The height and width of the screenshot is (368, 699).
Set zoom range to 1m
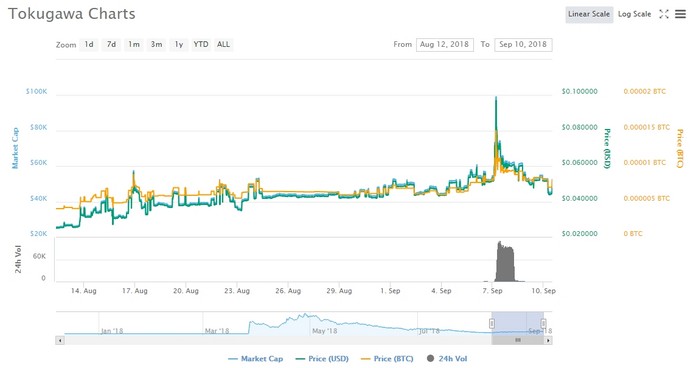coord(134,45)
